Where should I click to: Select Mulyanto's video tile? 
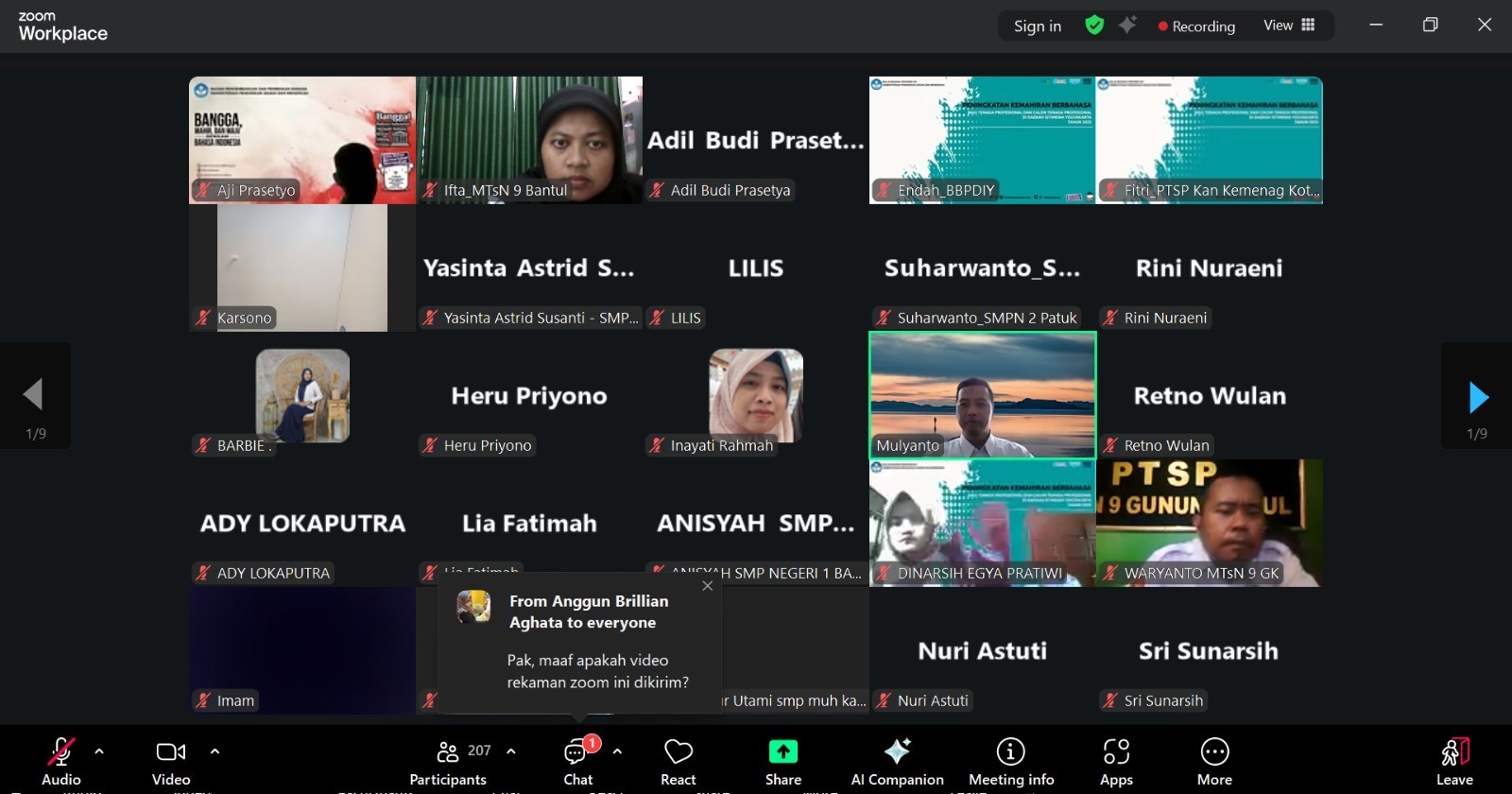click(x=983, y=395)
